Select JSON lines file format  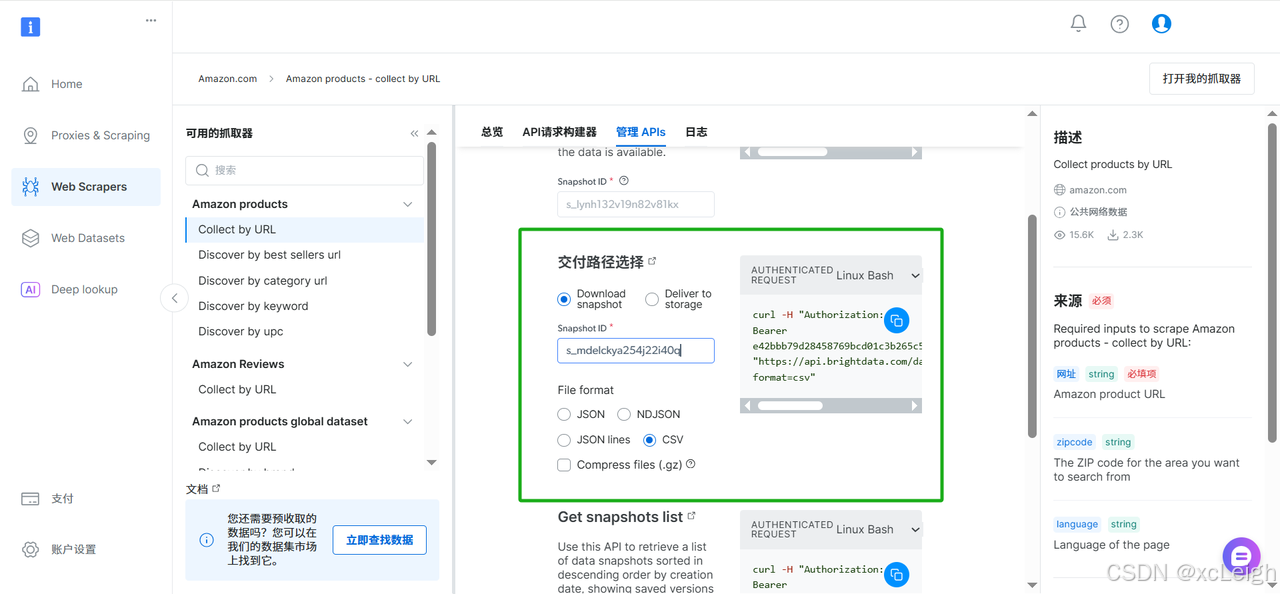[x=564, y=440]
